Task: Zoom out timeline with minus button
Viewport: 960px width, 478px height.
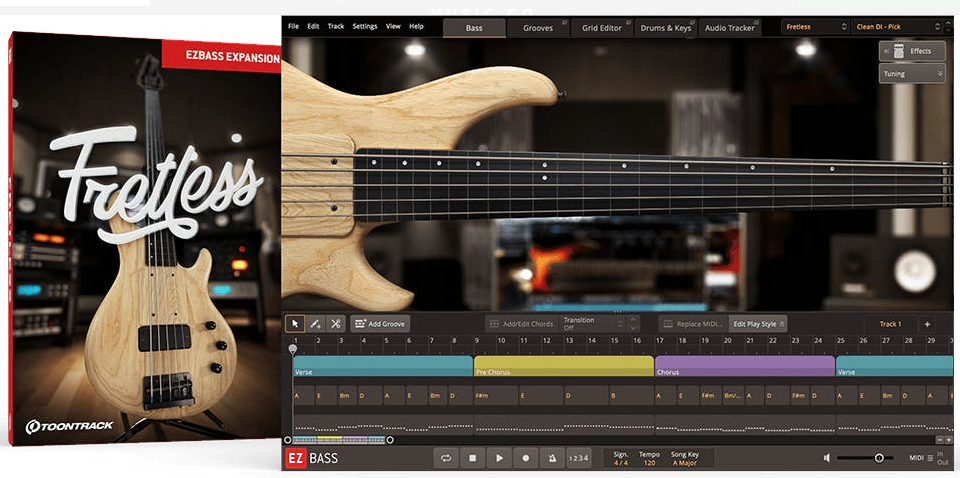Action: click(x=940, y=439)
